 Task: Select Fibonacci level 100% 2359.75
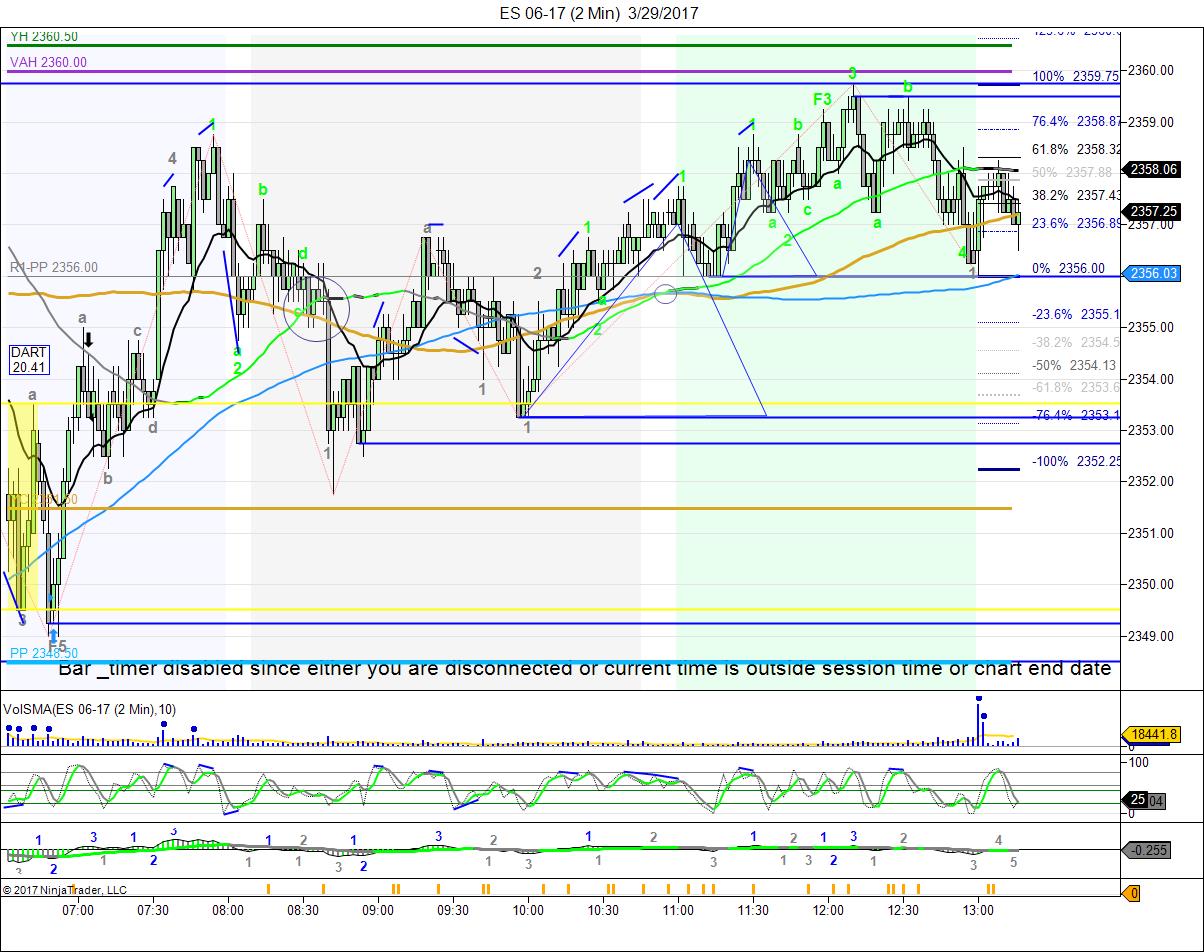coord(1076,76)
